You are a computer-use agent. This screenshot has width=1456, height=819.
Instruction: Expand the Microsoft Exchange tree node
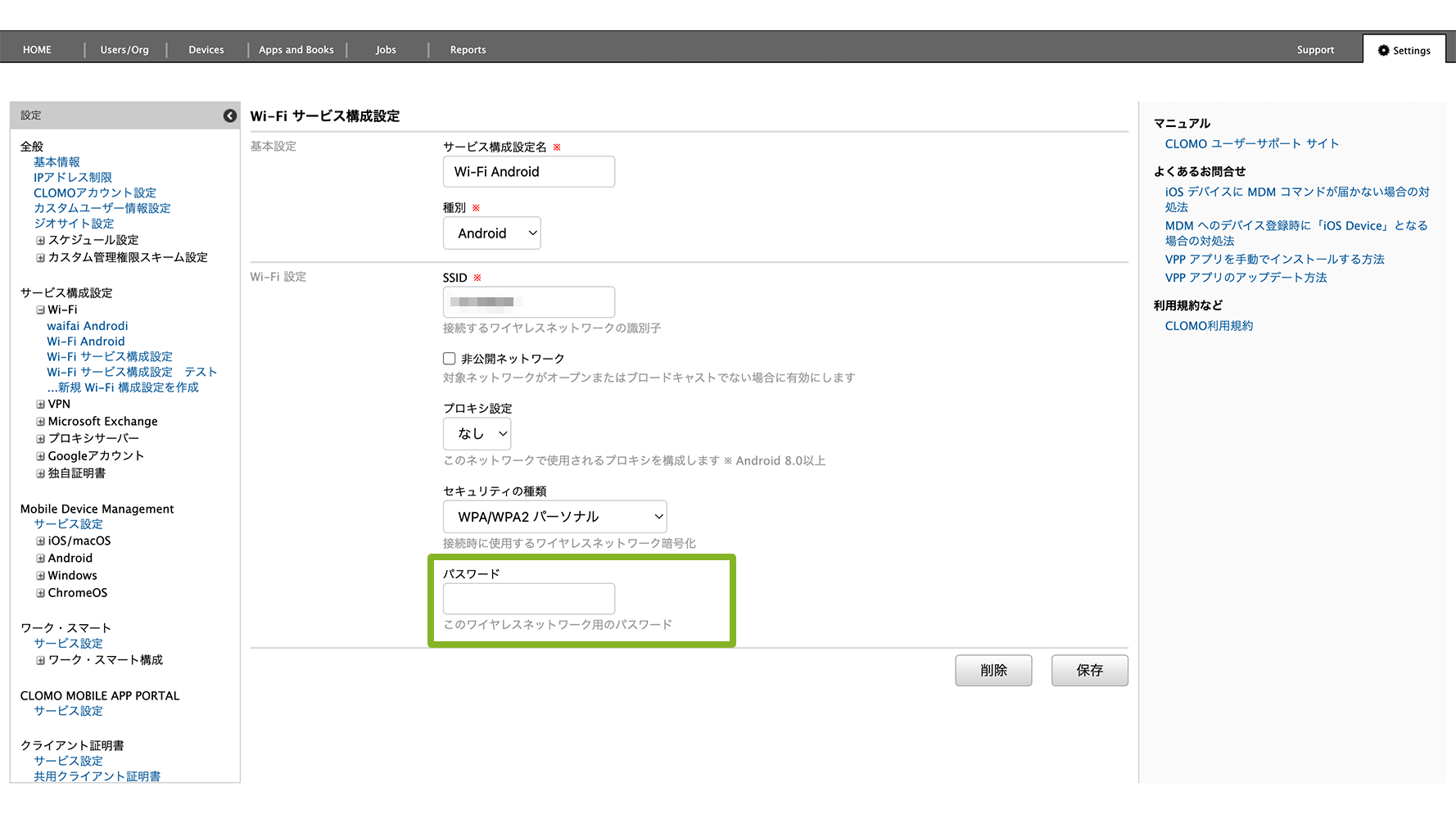pos(40,422)
